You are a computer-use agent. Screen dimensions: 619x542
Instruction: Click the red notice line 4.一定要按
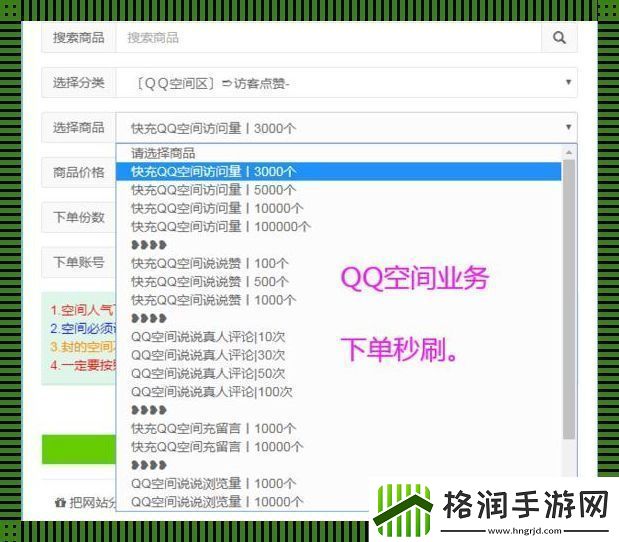[83, 365]
